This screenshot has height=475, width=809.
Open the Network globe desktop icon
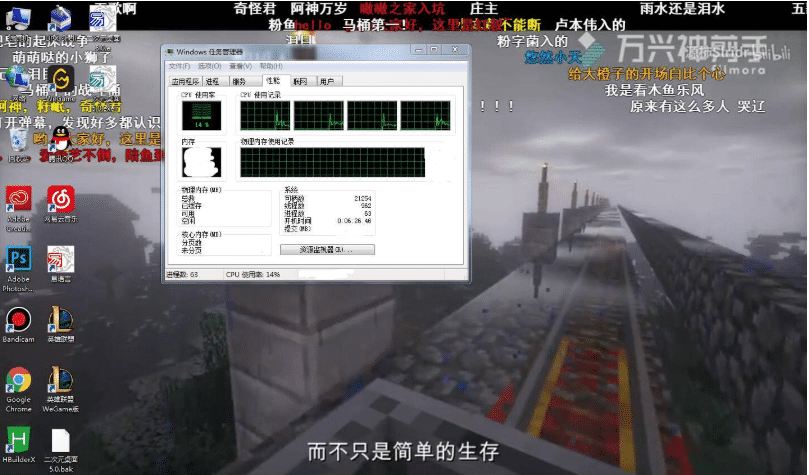click(17, 77)
